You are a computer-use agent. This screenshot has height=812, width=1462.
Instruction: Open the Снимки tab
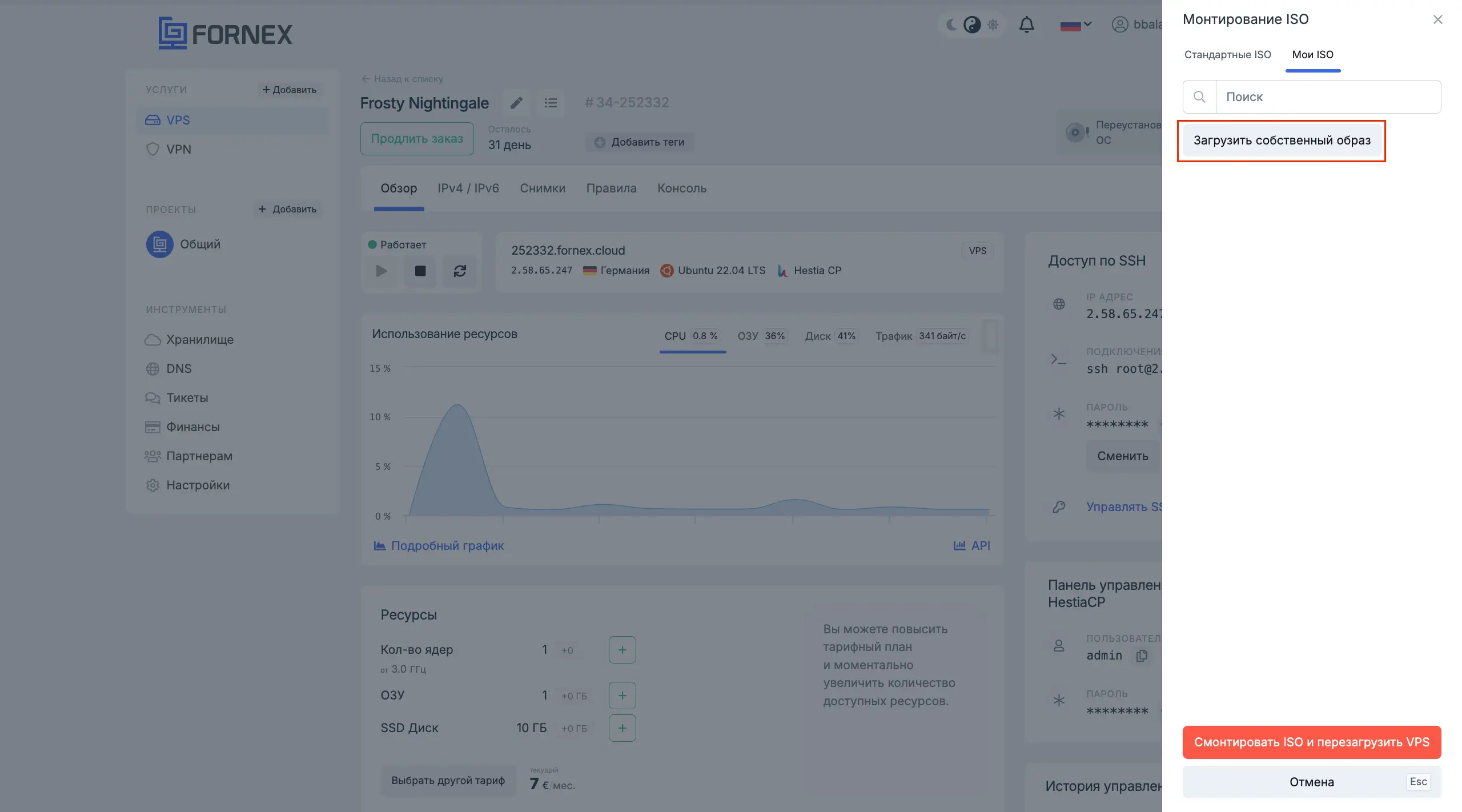point(543,188)
